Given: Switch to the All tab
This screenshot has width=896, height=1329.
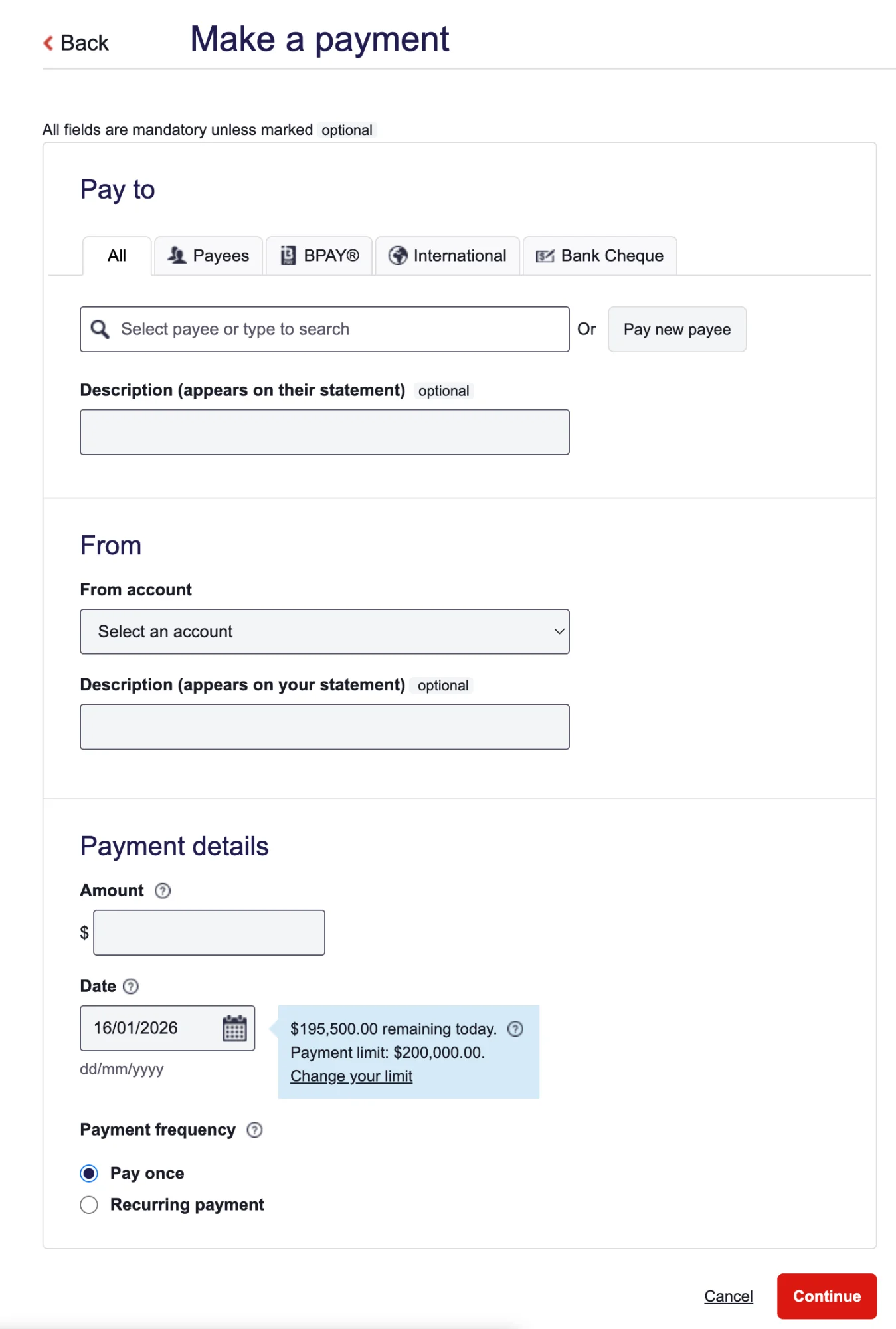Looking at the screenshot, I should click(x=116, y=255).
